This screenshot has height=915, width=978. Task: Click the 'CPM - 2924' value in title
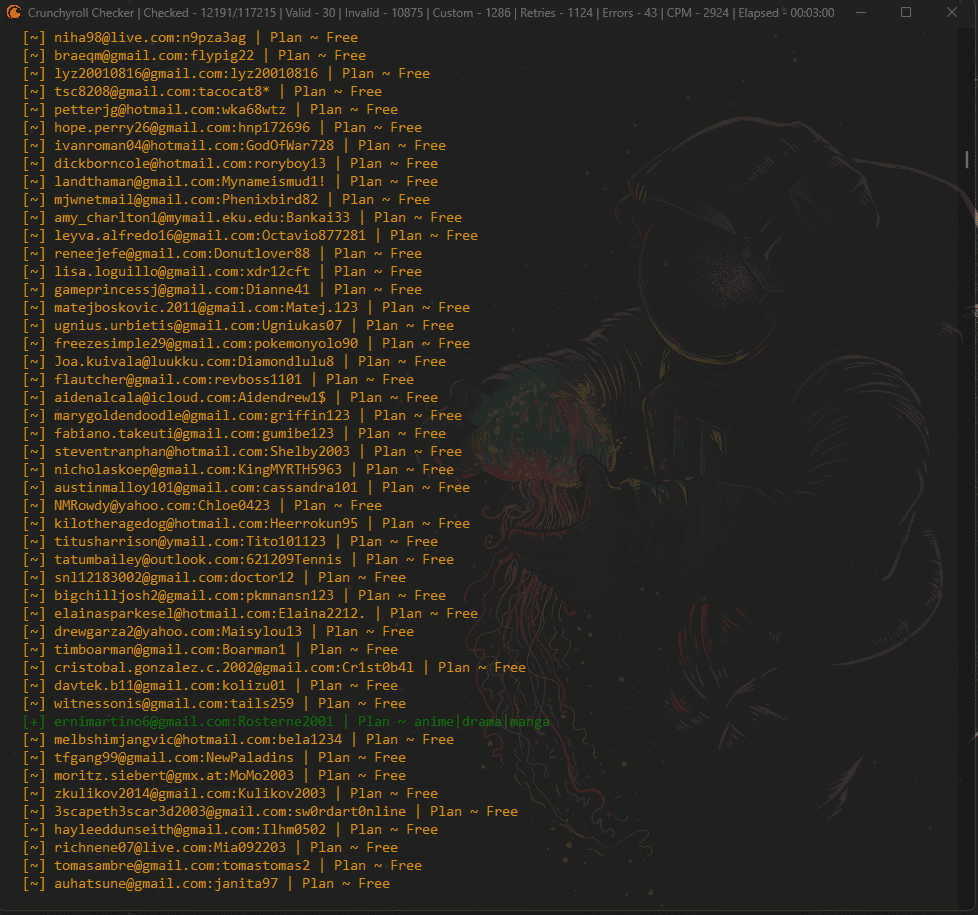coord(697,13)
